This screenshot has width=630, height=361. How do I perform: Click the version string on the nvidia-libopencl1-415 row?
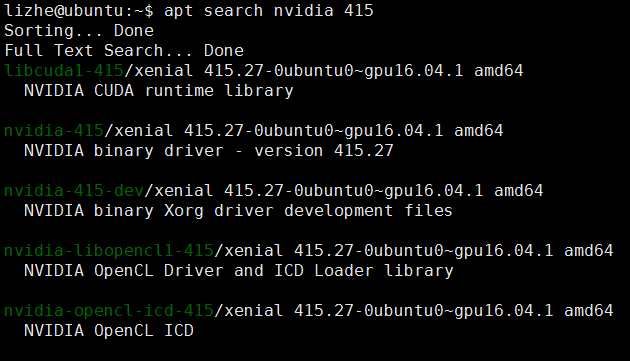423,251
